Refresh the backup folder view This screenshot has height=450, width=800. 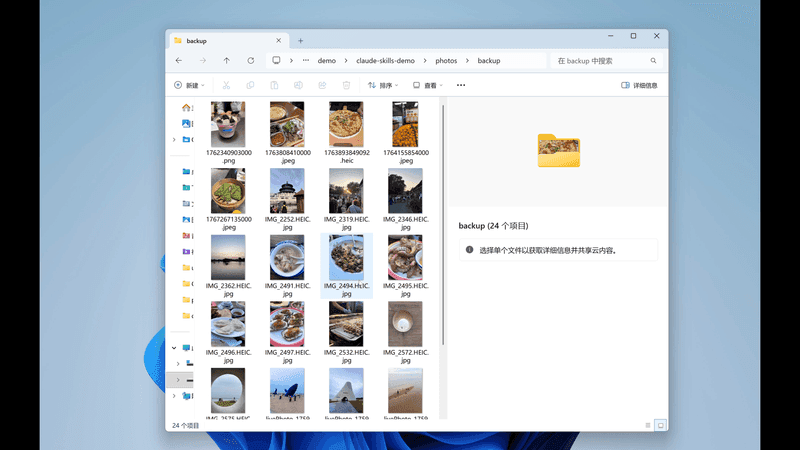(x=250, y=60)
